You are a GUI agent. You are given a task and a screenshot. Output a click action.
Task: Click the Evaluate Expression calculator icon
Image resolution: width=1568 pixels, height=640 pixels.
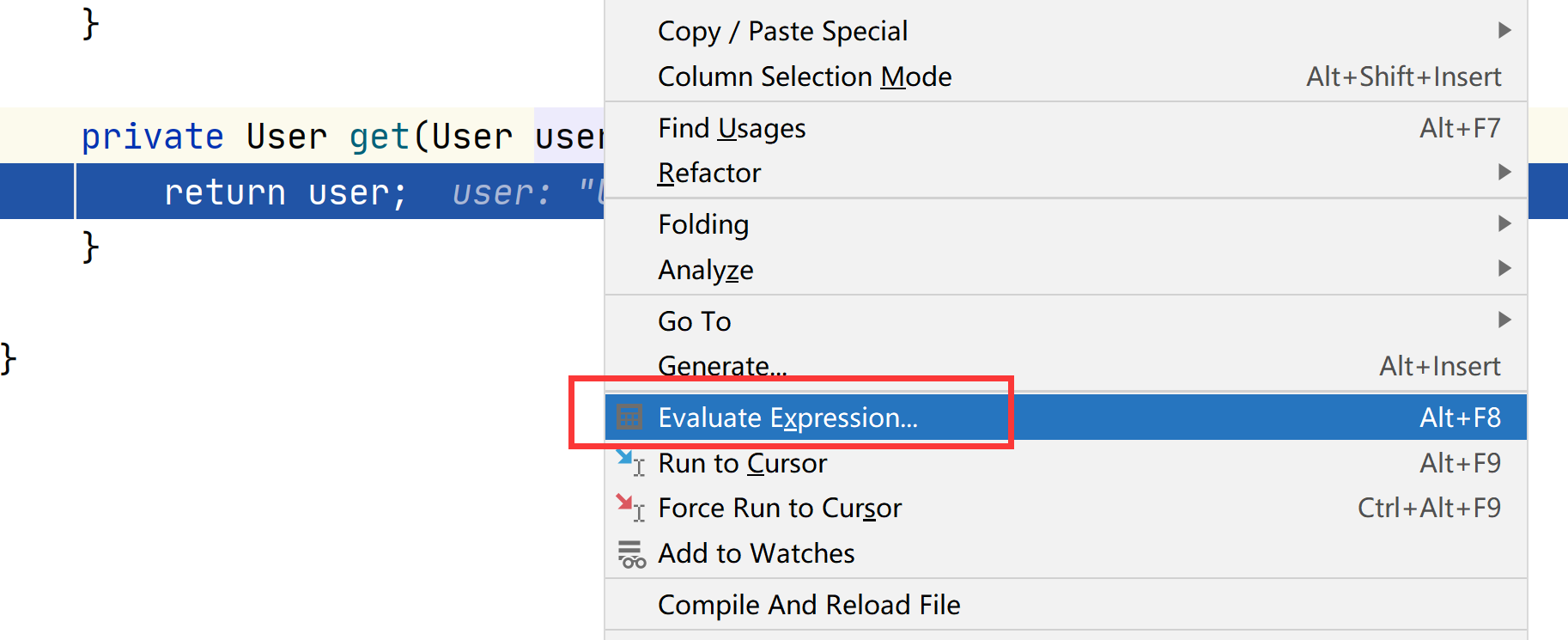[629, 418]
